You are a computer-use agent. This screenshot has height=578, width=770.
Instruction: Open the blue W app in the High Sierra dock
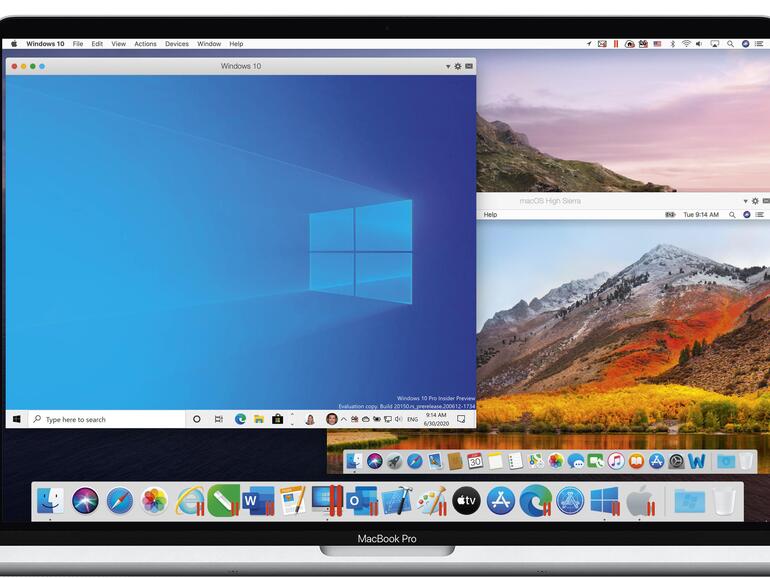[696, 461]
